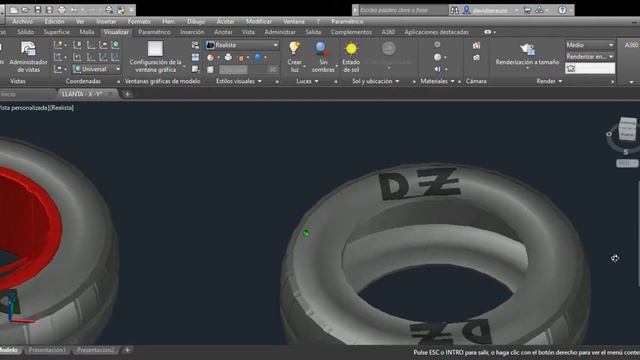Click the A360 triangle network icon in title bar
This screenshot has width=640, height=360.
pos(539,10)
